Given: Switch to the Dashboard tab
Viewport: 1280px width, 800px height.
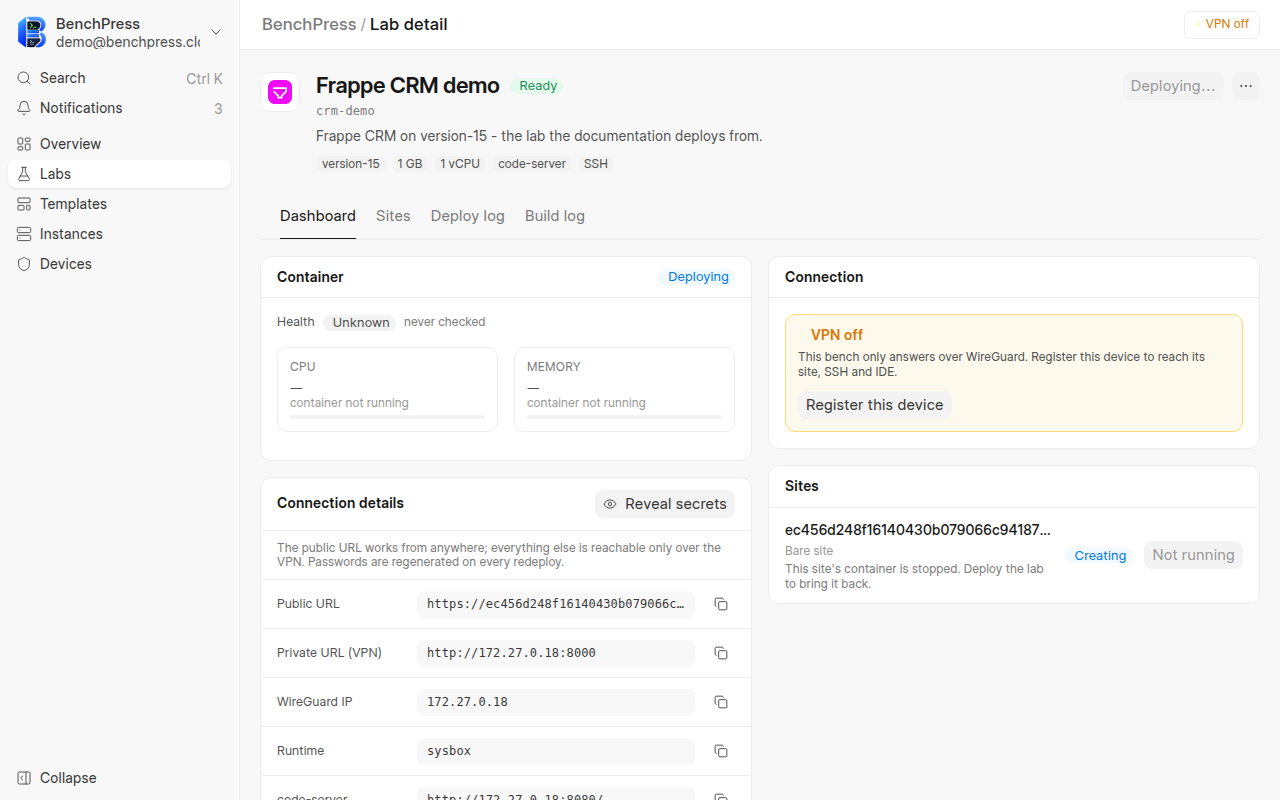Looking at the screenshot, I should click(x=318, y=216).
